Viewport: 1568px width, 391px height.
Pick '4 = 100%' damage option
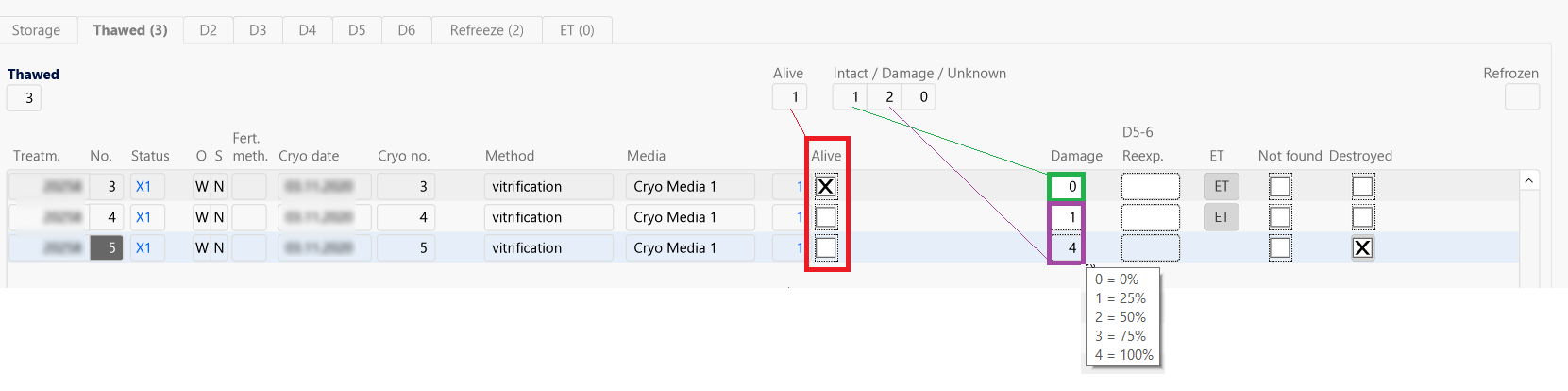[1124, 355]
